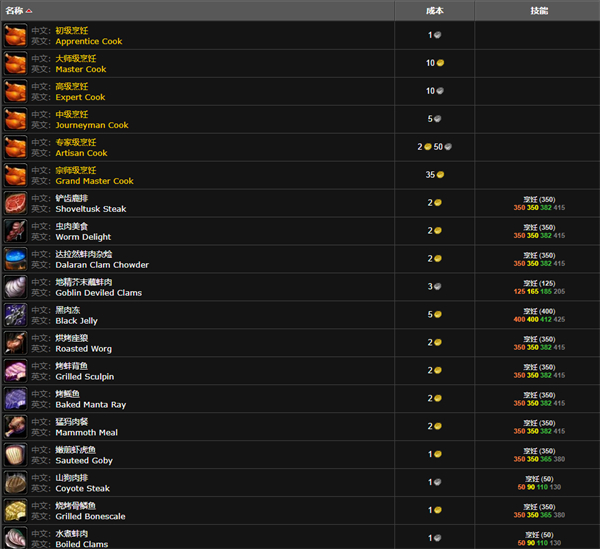Open the Master Cook link
Screen dimensions: 600x549
pyautogui.click(x=80, y=70)
